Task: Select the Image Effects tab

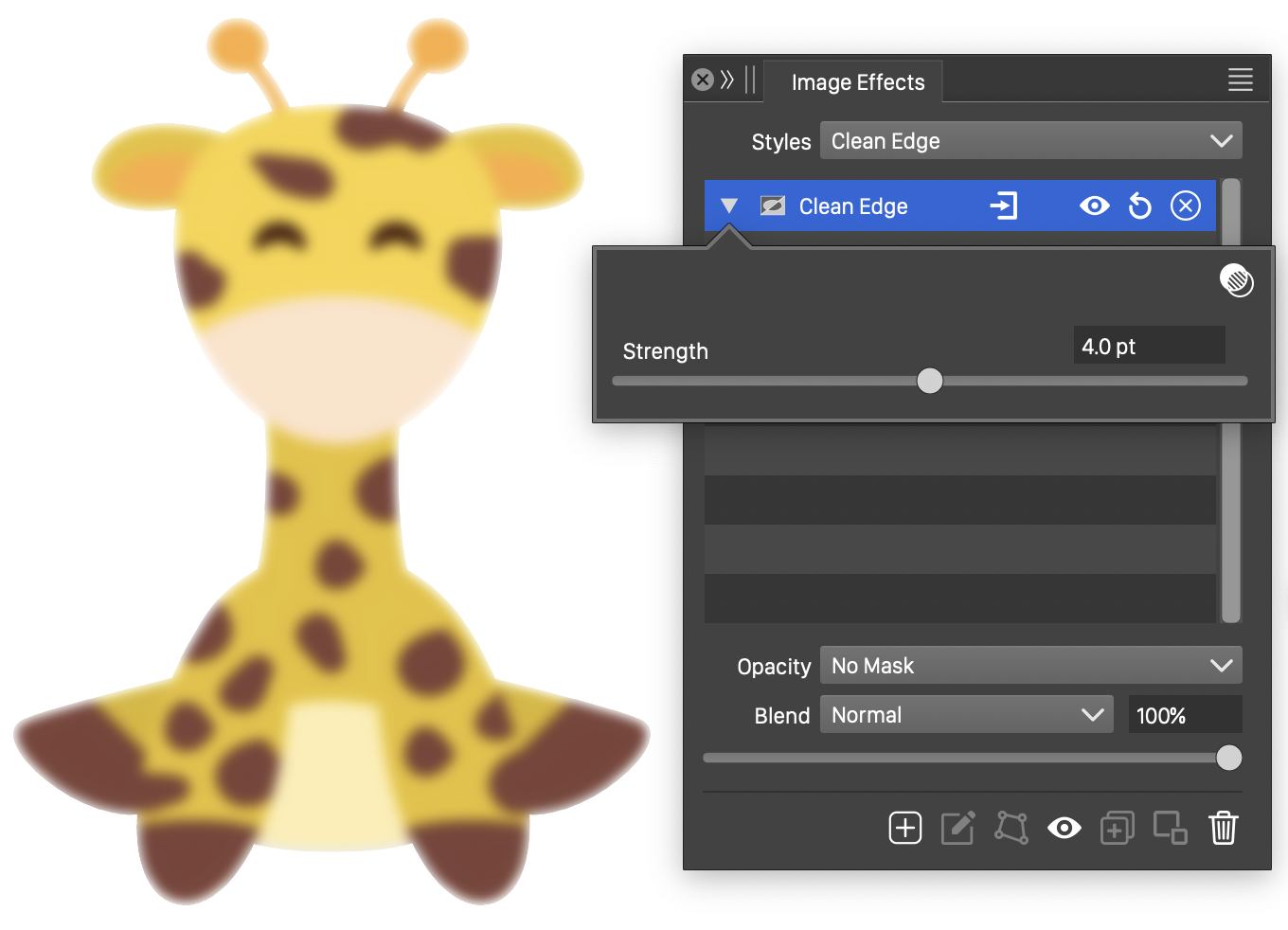Action: [857, 82]
